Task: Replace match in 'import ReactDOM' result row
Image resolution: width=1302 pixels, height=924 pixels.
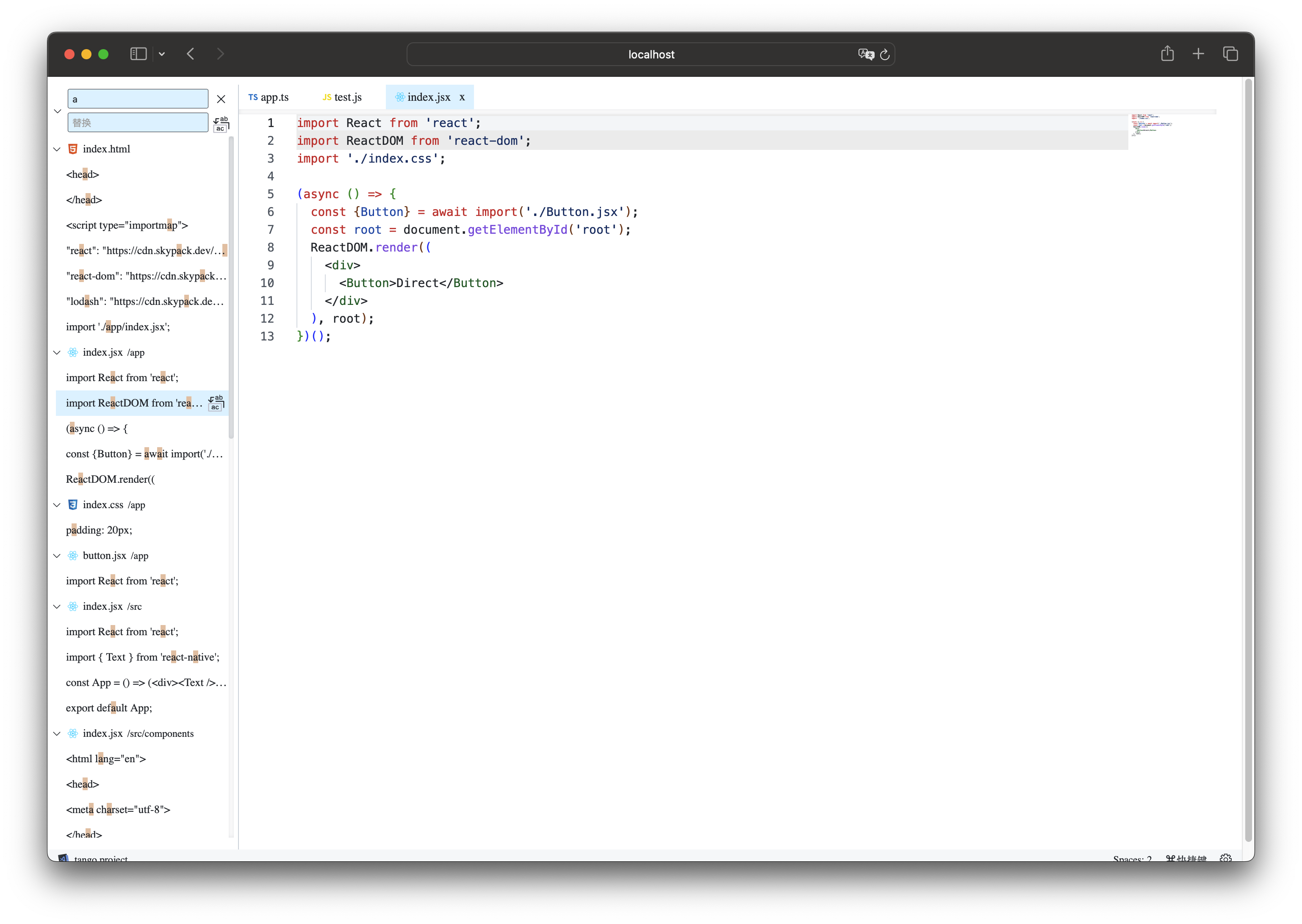Action: [216, 403]
